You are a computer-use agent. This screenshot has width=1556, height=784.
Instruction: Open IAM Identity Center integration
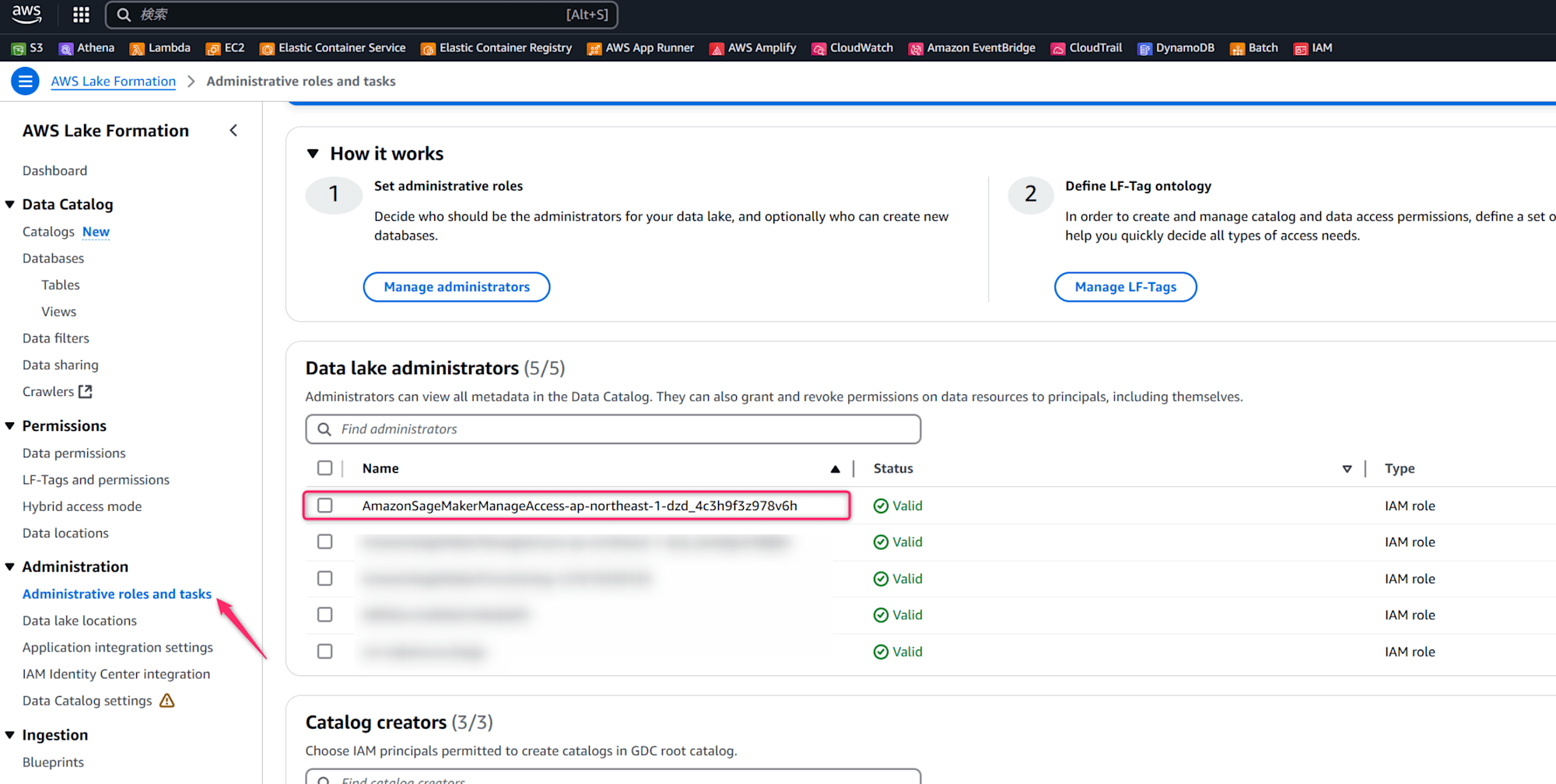click(116, 674)
